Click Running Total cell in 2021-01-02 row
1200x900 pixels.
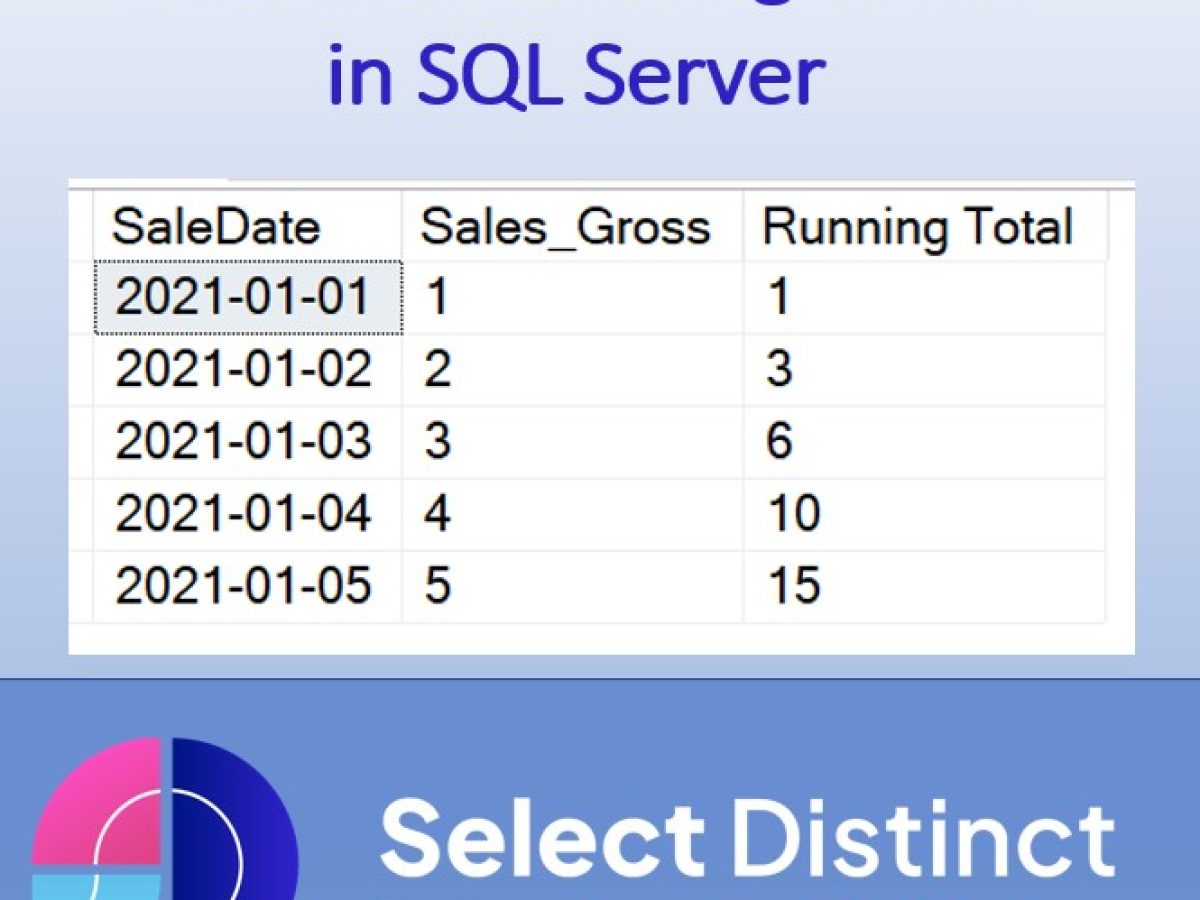[925, 370]
